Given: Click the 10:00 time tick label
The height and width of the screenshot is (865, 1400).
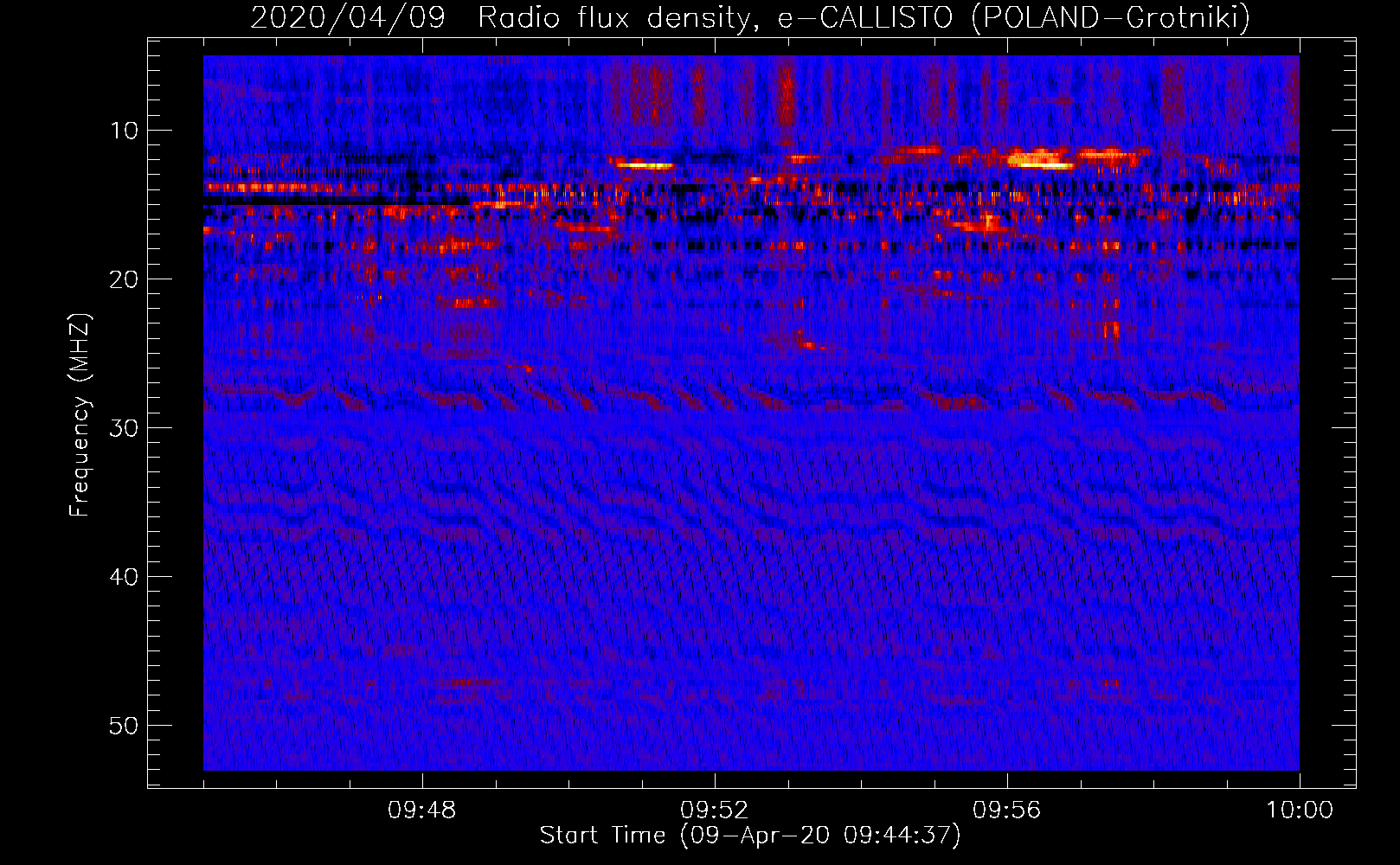Looking at the screenshot, I should point(1300,811).
